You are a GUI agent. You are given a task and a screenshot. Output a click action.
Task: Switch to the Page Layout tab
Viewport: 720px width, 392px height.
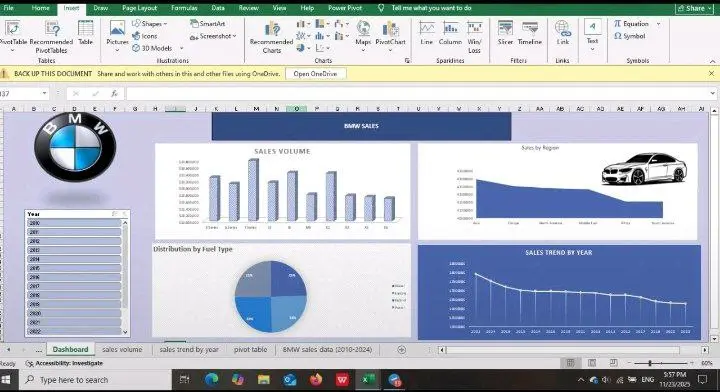click(x=140, y=8)
